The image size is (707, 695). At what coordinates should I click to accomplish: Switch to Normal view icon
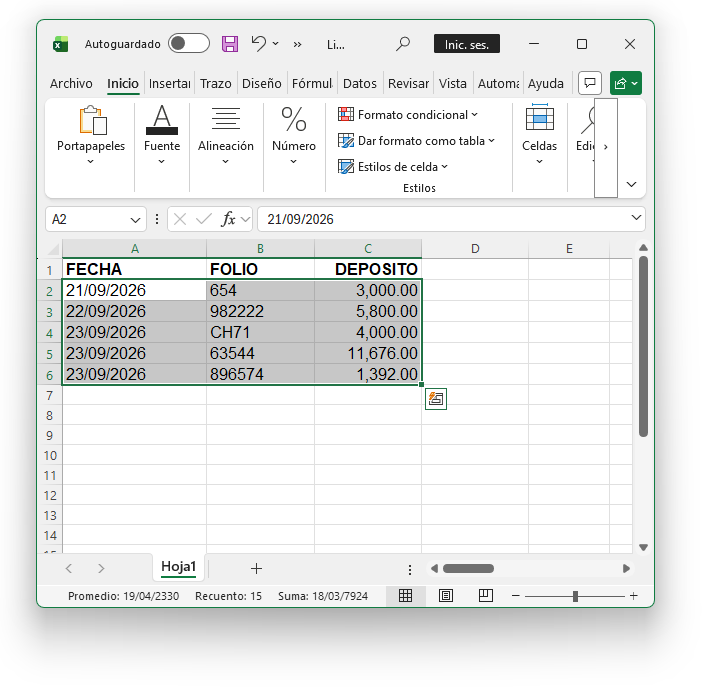pyautogui.click(x=405, y=596)
